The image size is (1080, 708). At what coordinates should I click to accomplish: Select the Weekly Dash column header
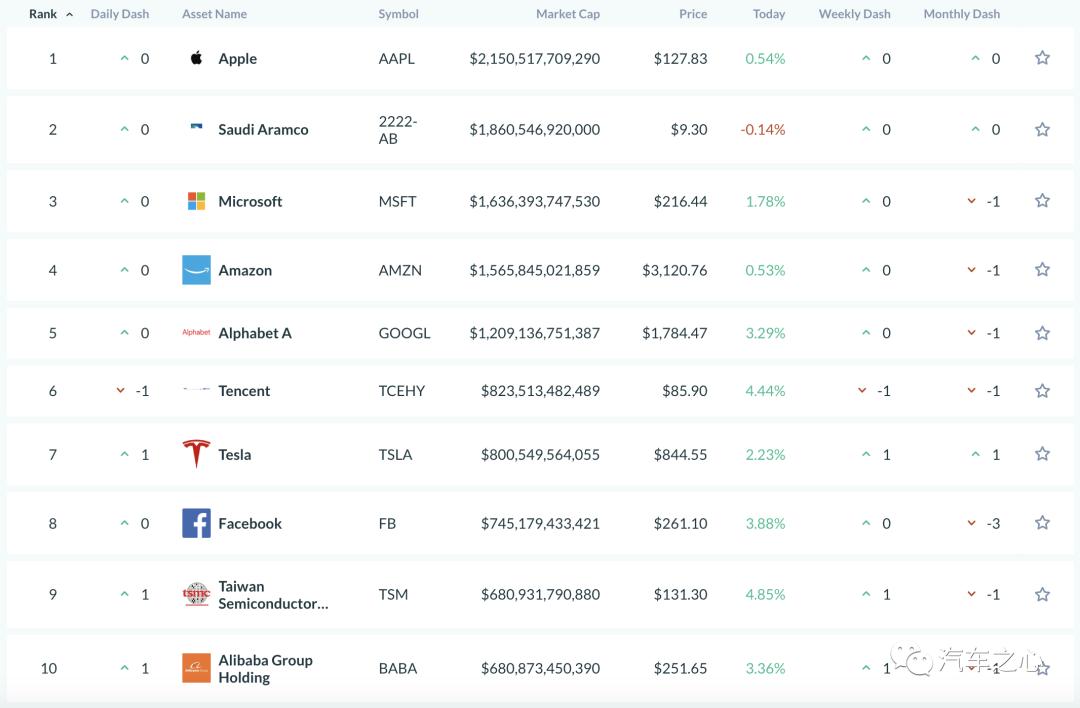point(854,14)
